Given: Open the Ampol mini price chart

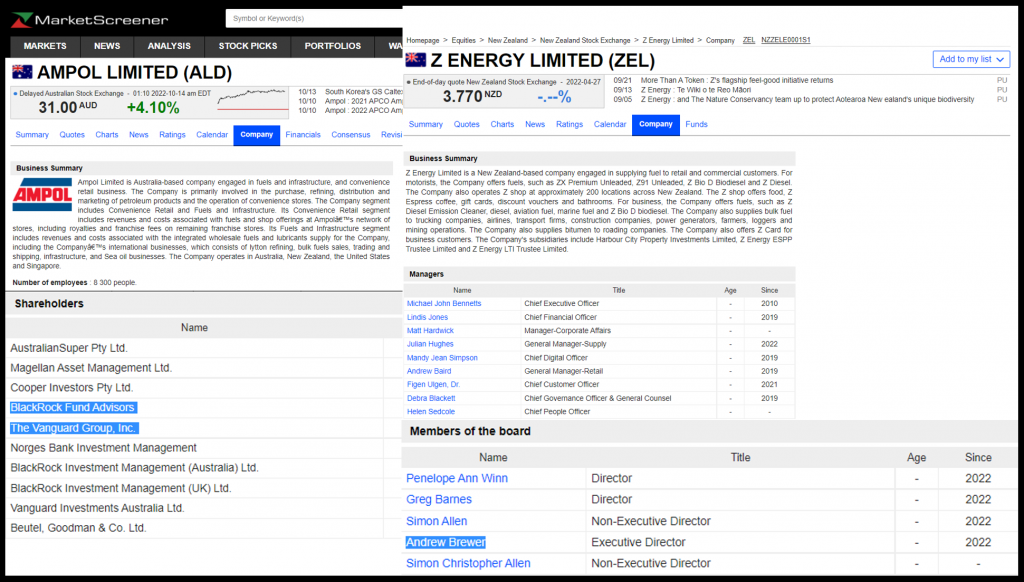Looking at the screenshot, I should click(x=252, y=101).
